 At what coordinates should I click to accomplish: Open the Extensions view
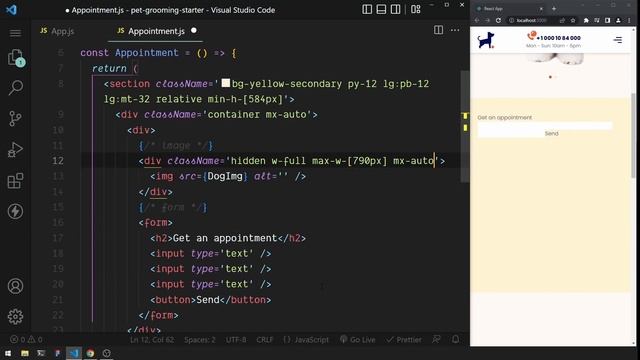(x=16, y=180)
